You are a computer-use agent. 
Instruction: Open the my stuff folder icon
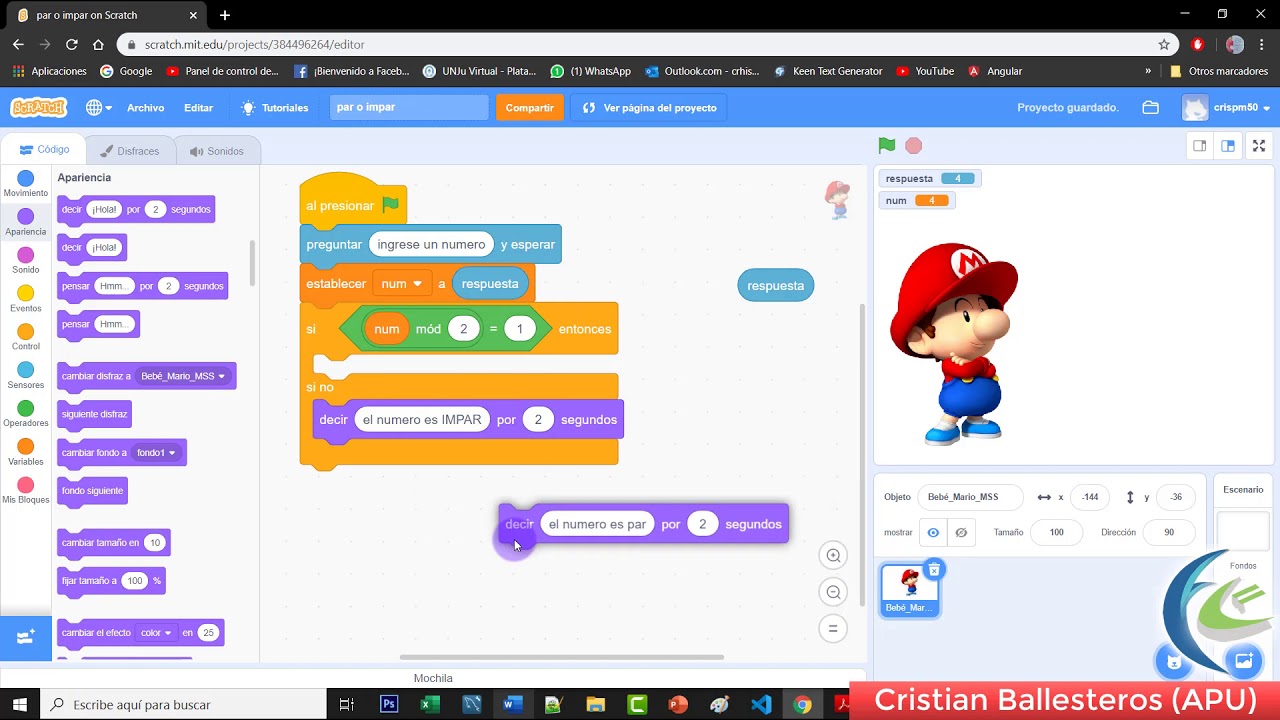(x=1151, y=107)
